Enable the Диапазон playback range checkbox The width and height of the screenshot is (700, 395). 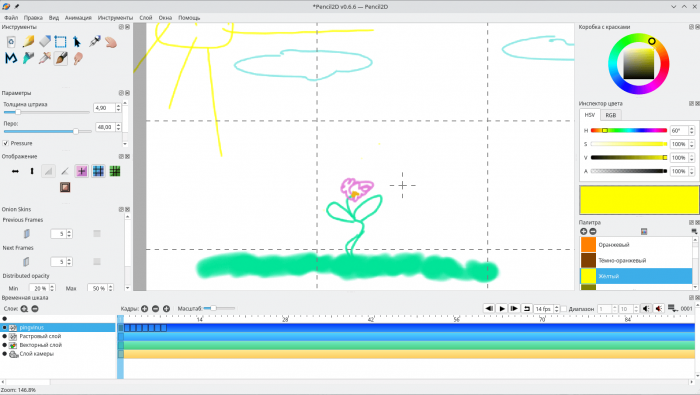pos(564,309)
